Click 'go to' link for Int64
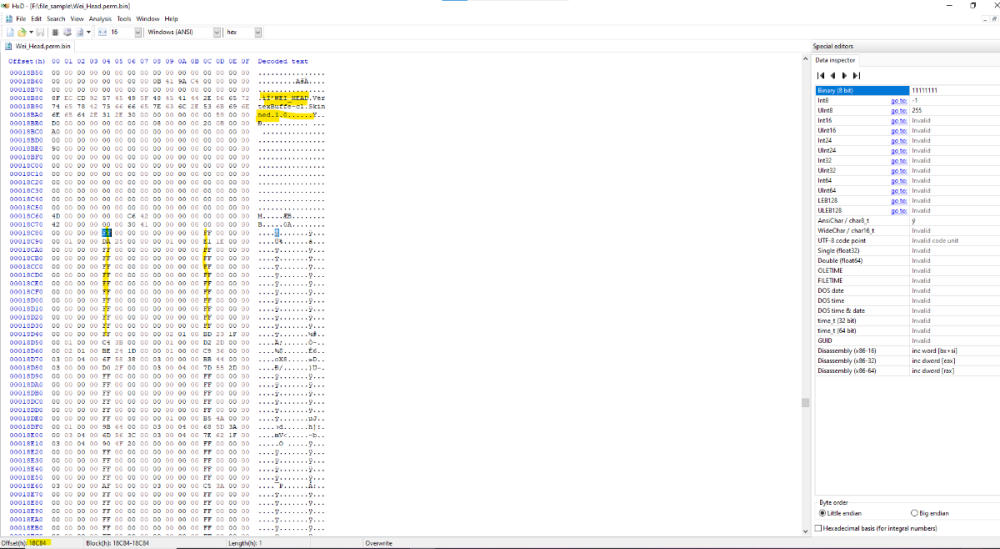 click(898, 180)
